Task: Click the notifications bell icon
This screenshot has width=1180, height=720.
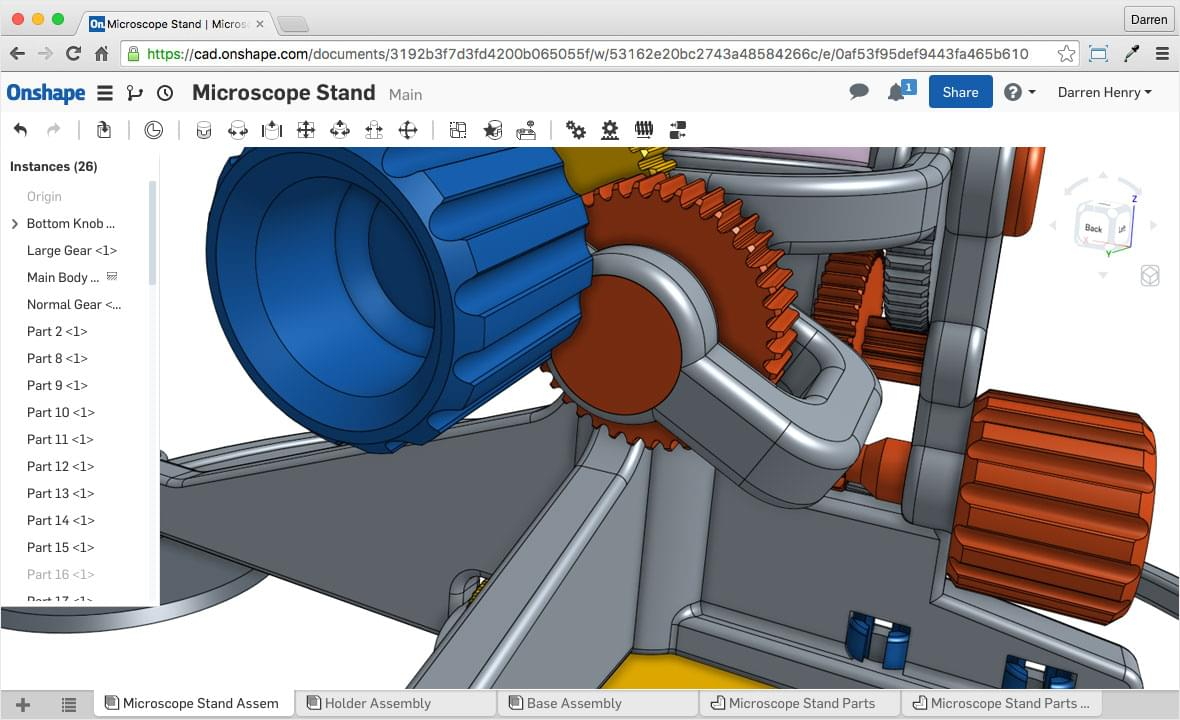Action: point(895,92)
